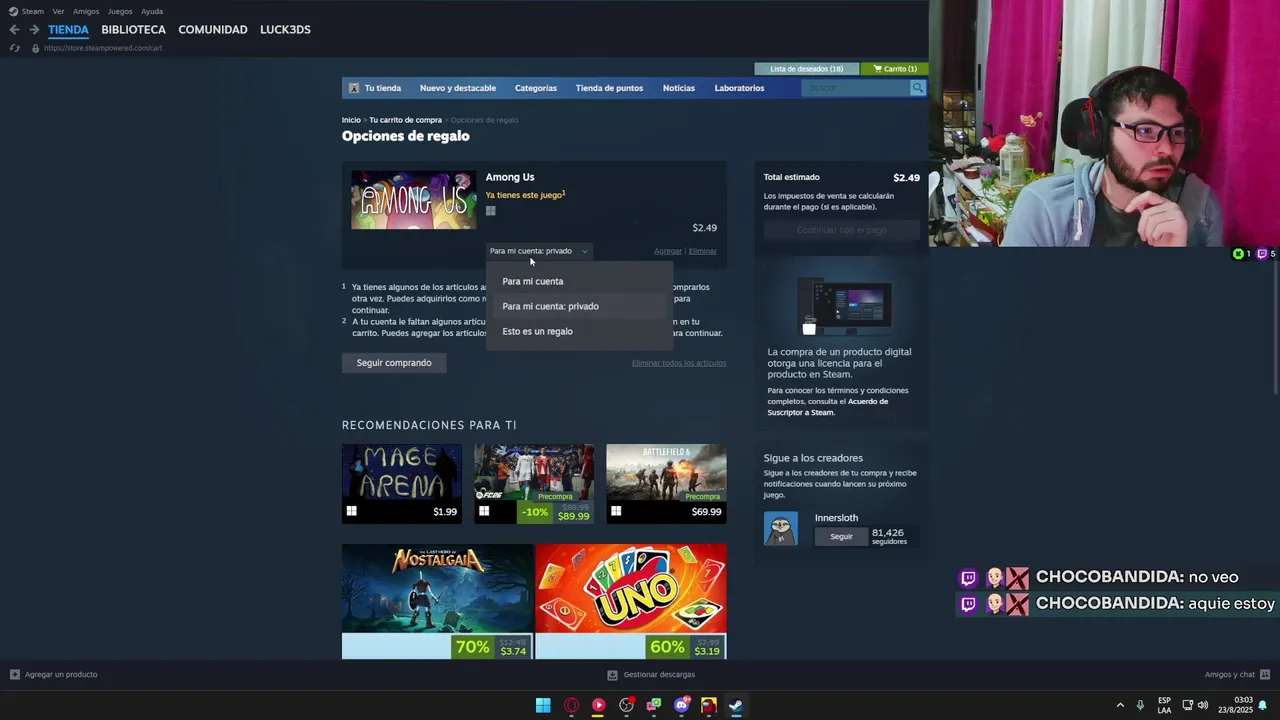
Task: Click the Windows icon on FC 26 card
Action: pyautogui.click(x=484, y=511)
